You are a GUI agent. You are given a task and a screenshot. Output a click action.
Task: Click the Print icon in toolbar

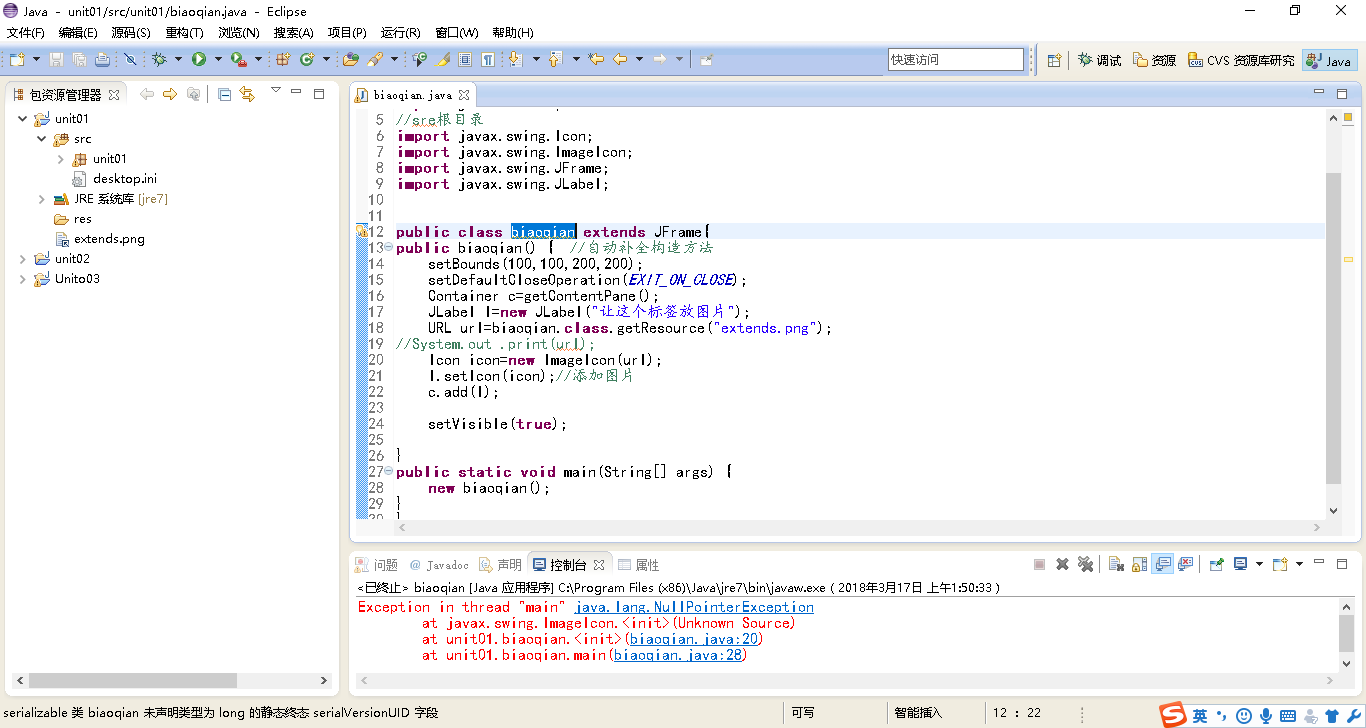point(102,60)
